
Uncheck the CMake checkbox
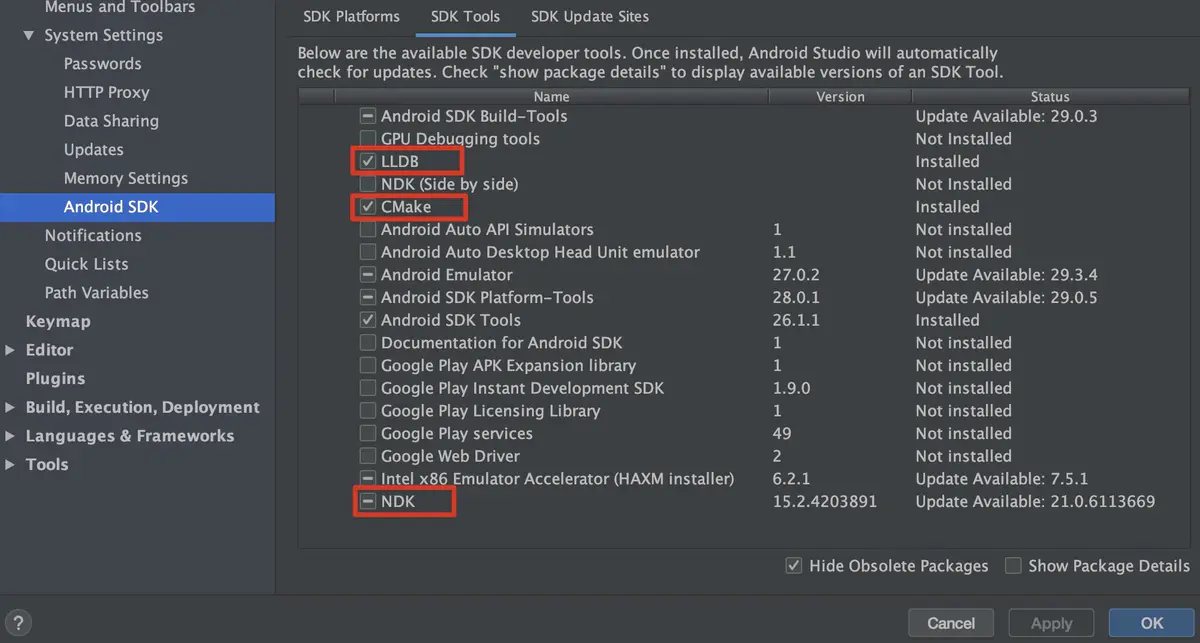tap(368, 207)
